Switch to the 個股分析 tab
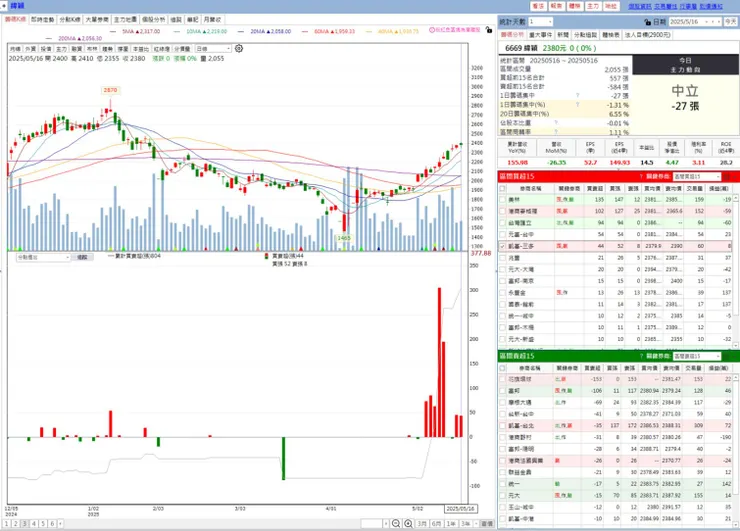This screenshot has width=740, height=531. pyautogui.click(x=154, y=19)
